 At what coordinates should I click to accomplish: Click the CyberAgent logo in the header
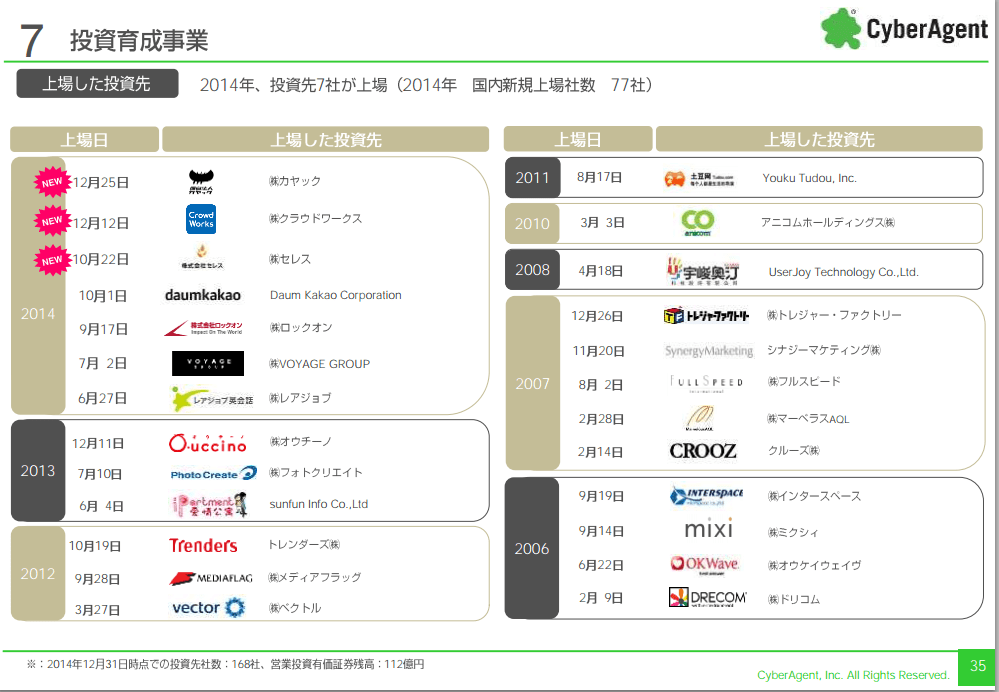tap(904, 29)
